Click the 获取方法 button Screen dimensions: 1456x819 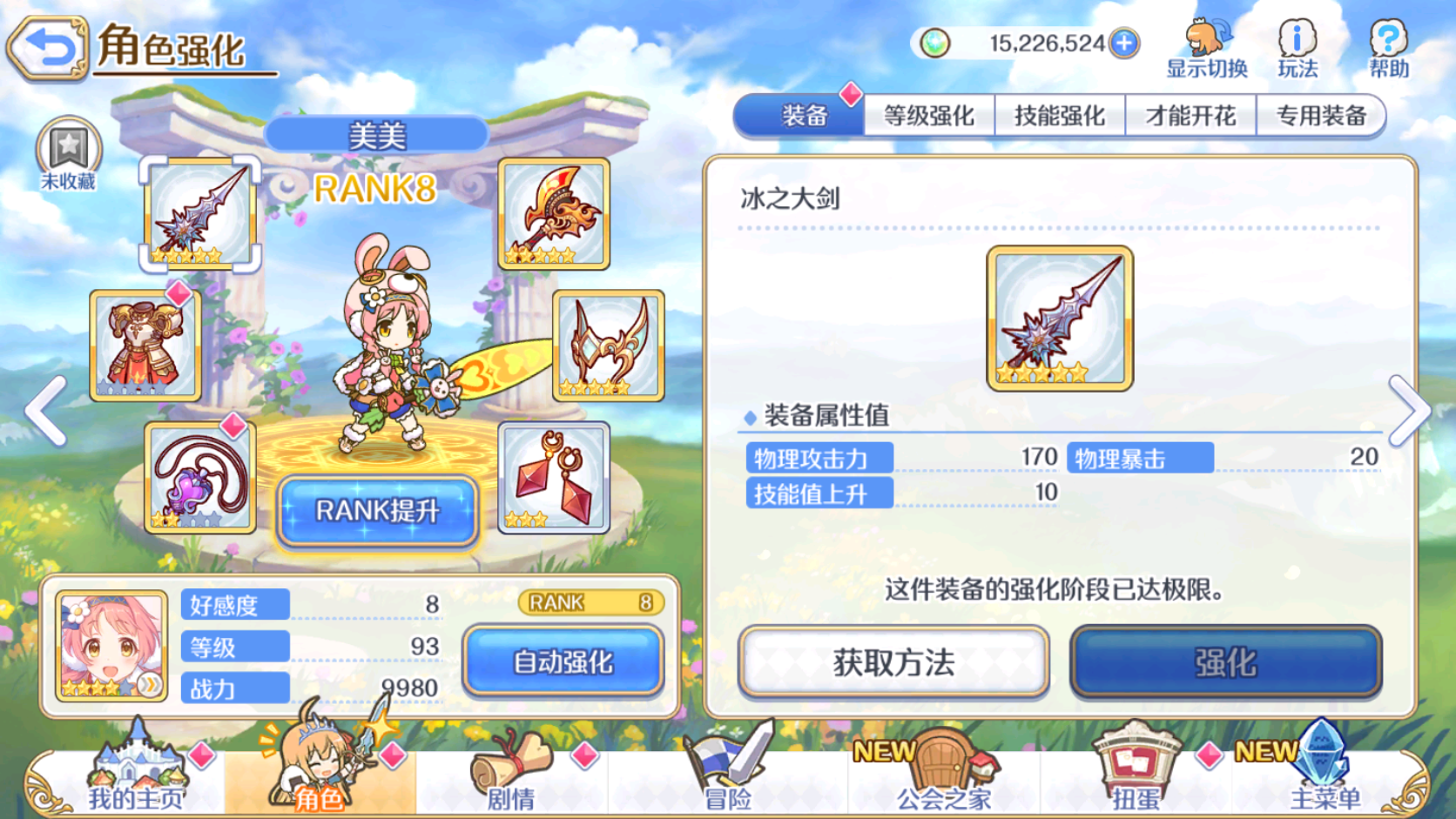tap(893, 662)
